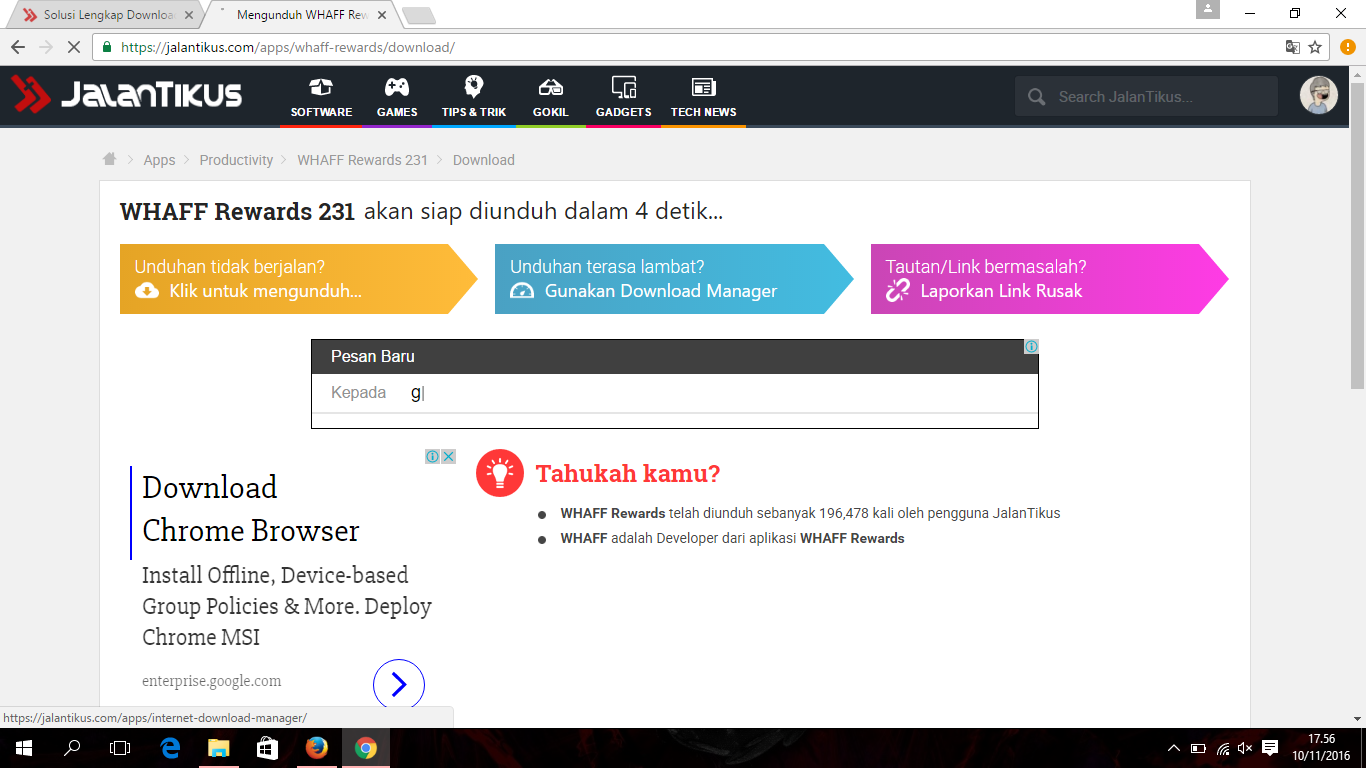
Task: Open the Windows Store taskbar icon
Action: tap(267, 748)
